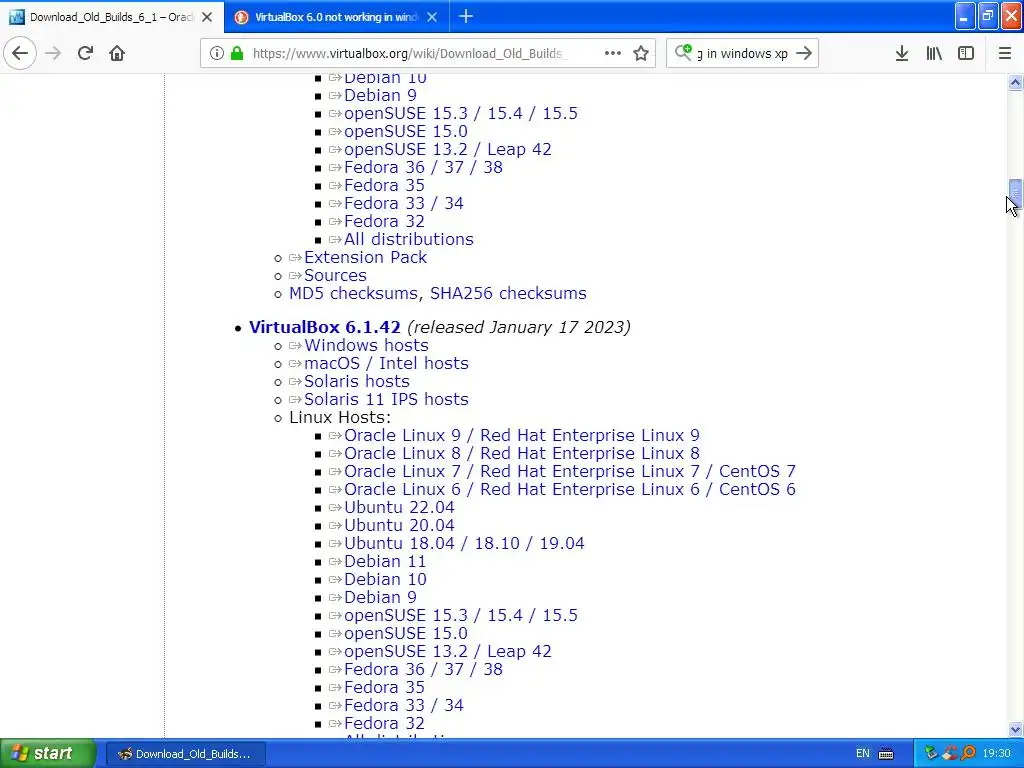1024x768 pixels.
Task: Open the first openSUSE 13.2 / Leap 42 link
Action: 447,150
